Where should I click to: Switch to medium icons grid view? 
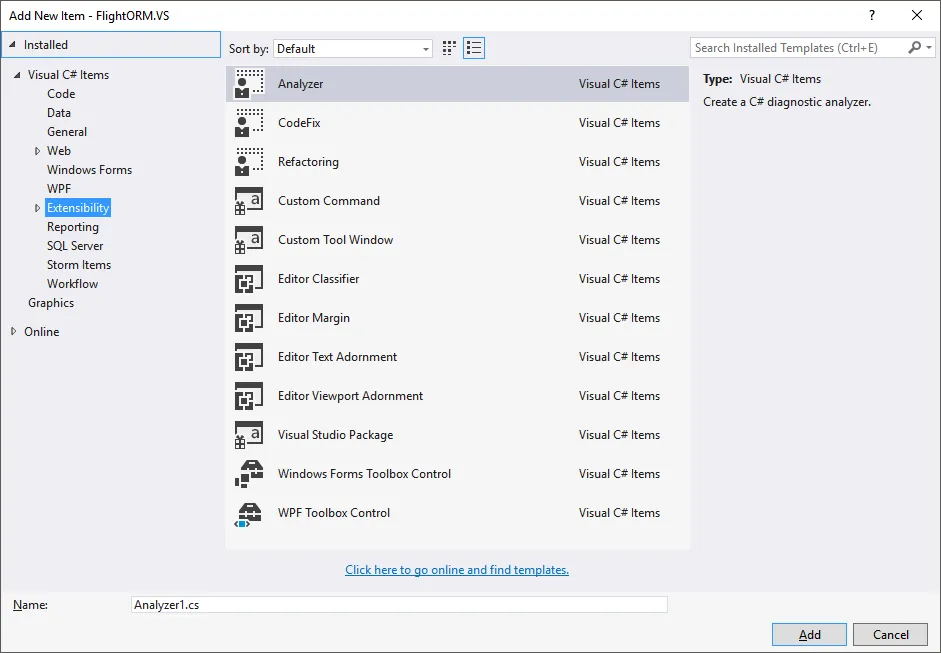click(x=449, y=48)
